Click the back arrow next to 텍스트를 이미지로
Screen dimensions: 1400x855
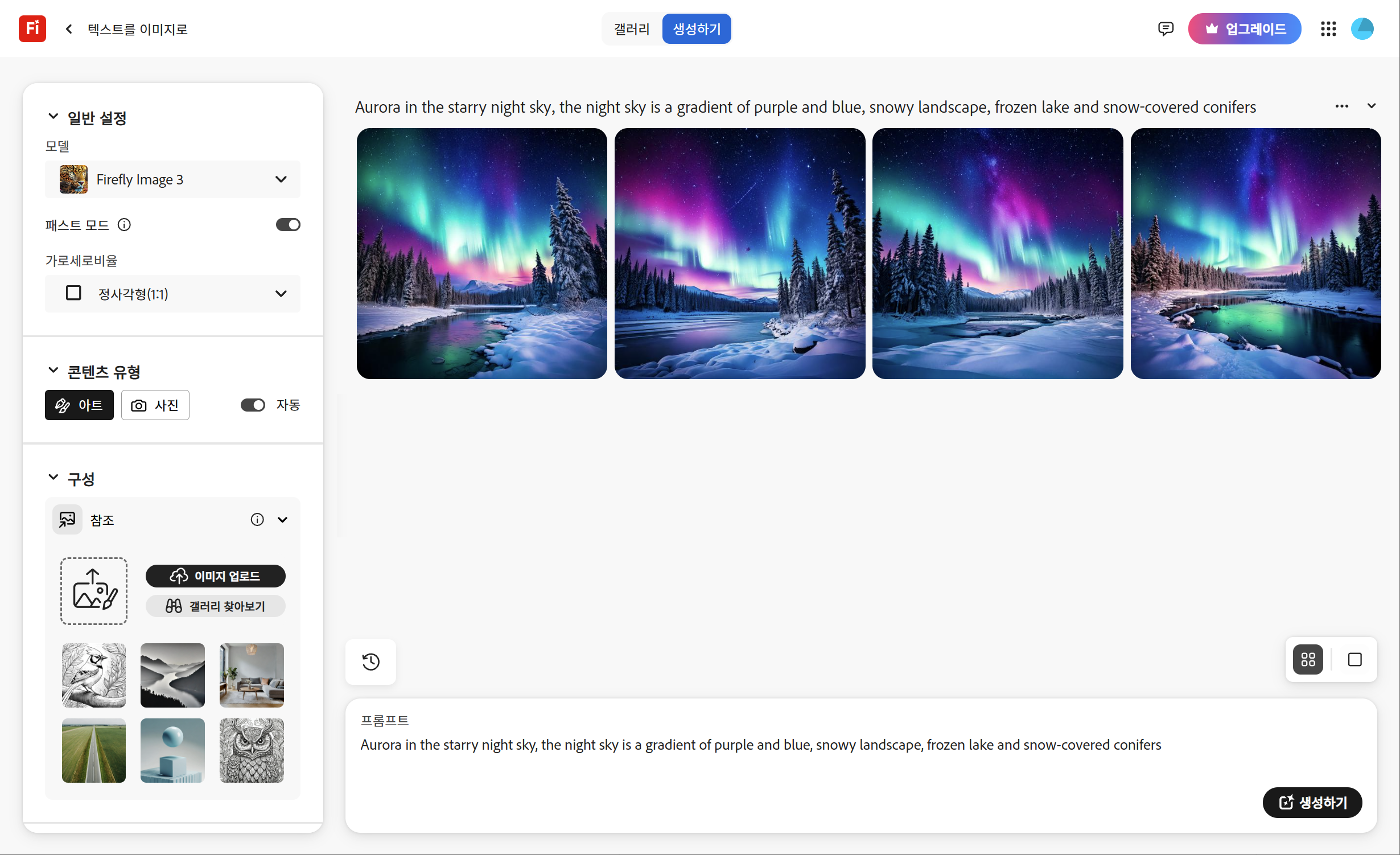69,28
